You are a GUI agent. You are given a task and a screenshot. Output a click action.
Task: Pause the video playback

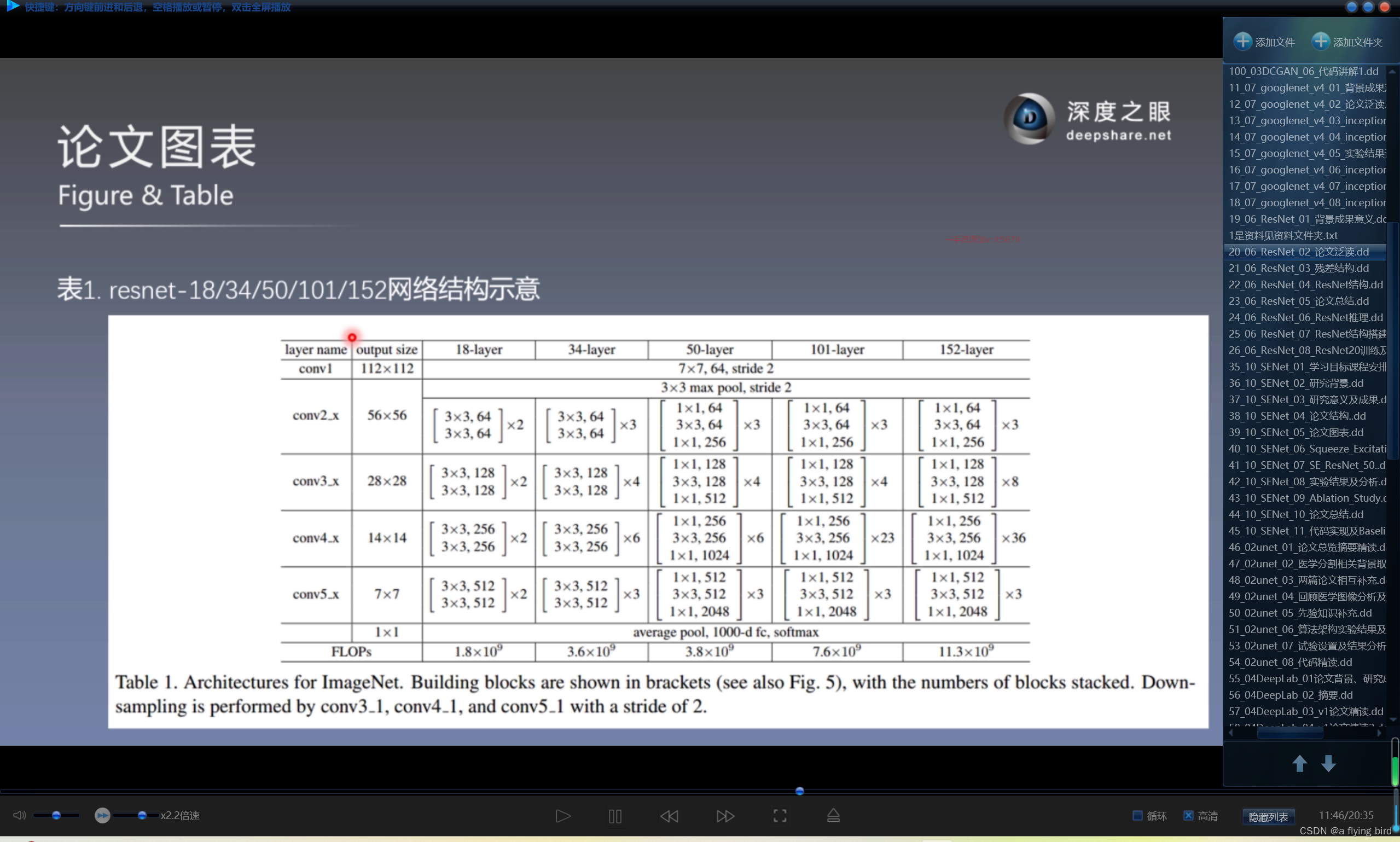tap(615, 816)
